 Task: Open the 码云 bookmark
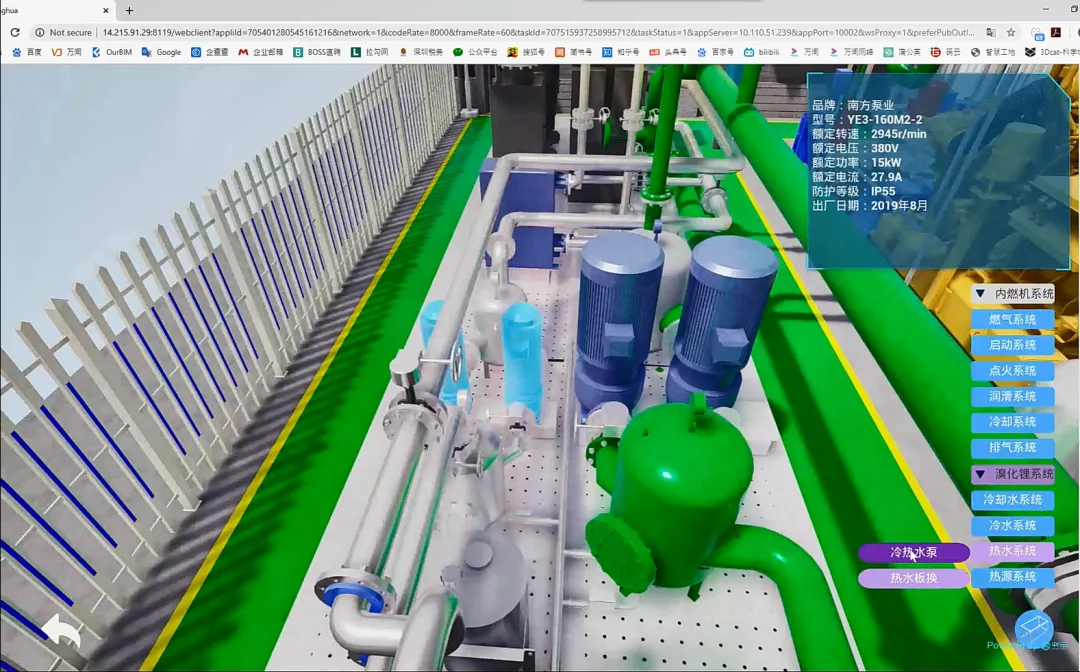[946, 52]
